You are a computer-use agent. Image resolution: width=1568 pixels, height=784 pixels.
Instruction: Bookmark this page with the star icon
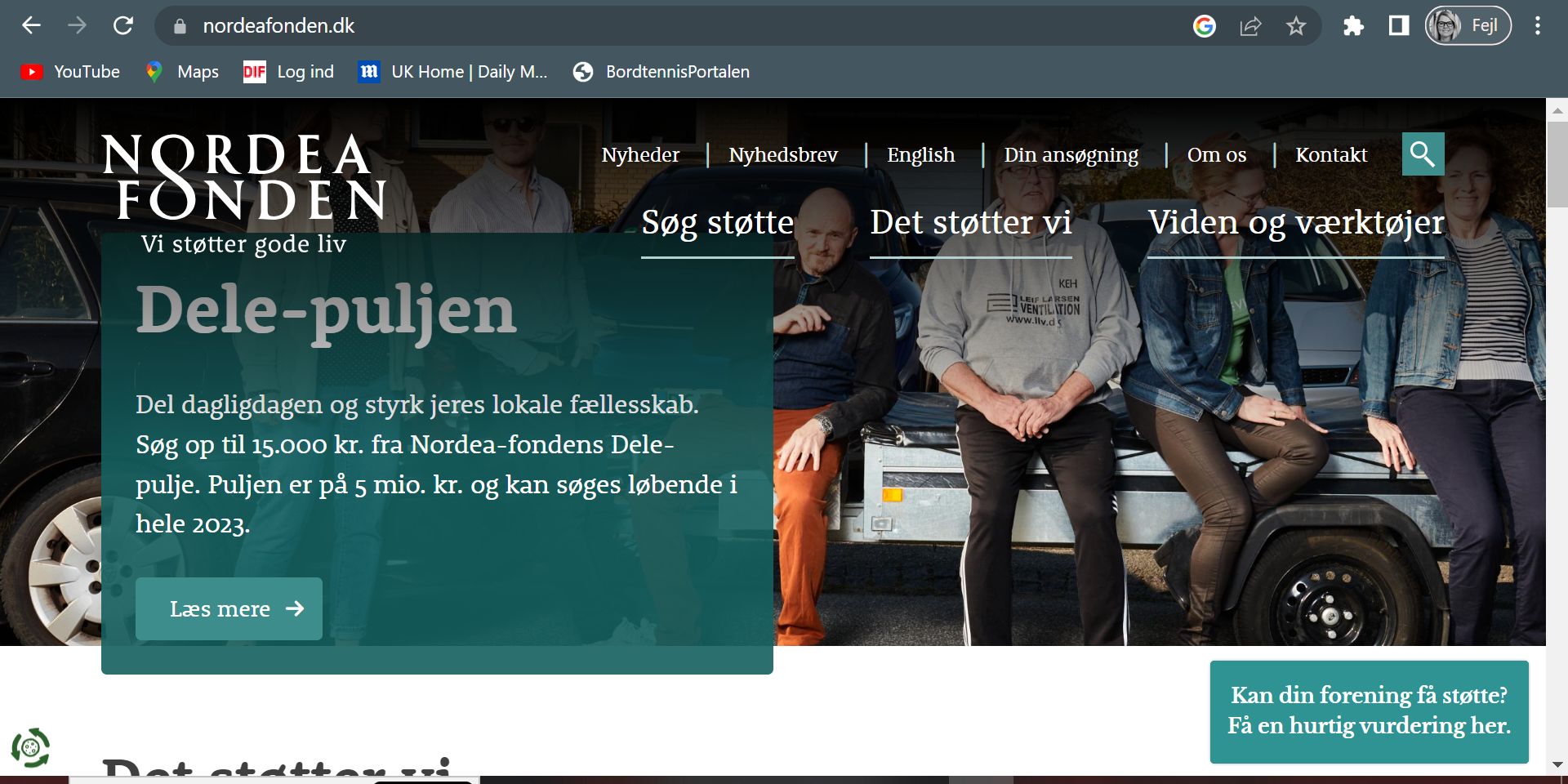1296,26
